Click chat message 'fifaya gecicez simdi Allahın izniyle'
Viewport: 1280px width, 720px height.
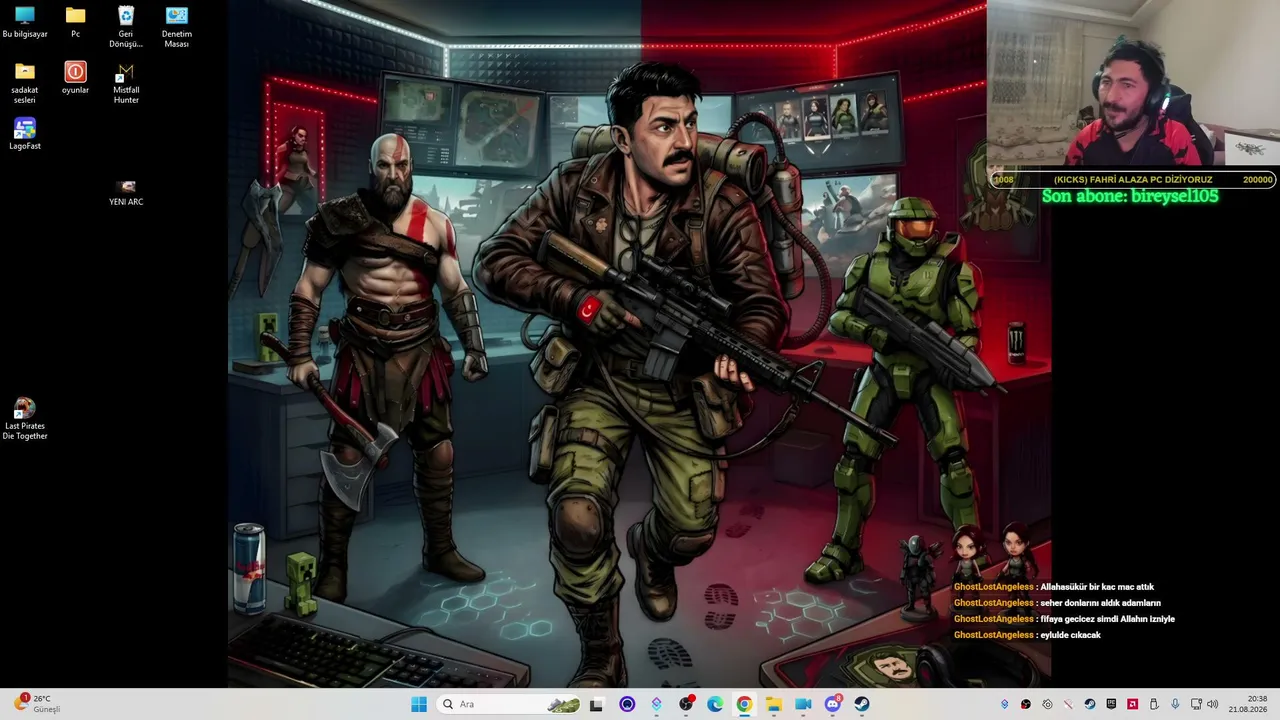[x=1107, y=619]
